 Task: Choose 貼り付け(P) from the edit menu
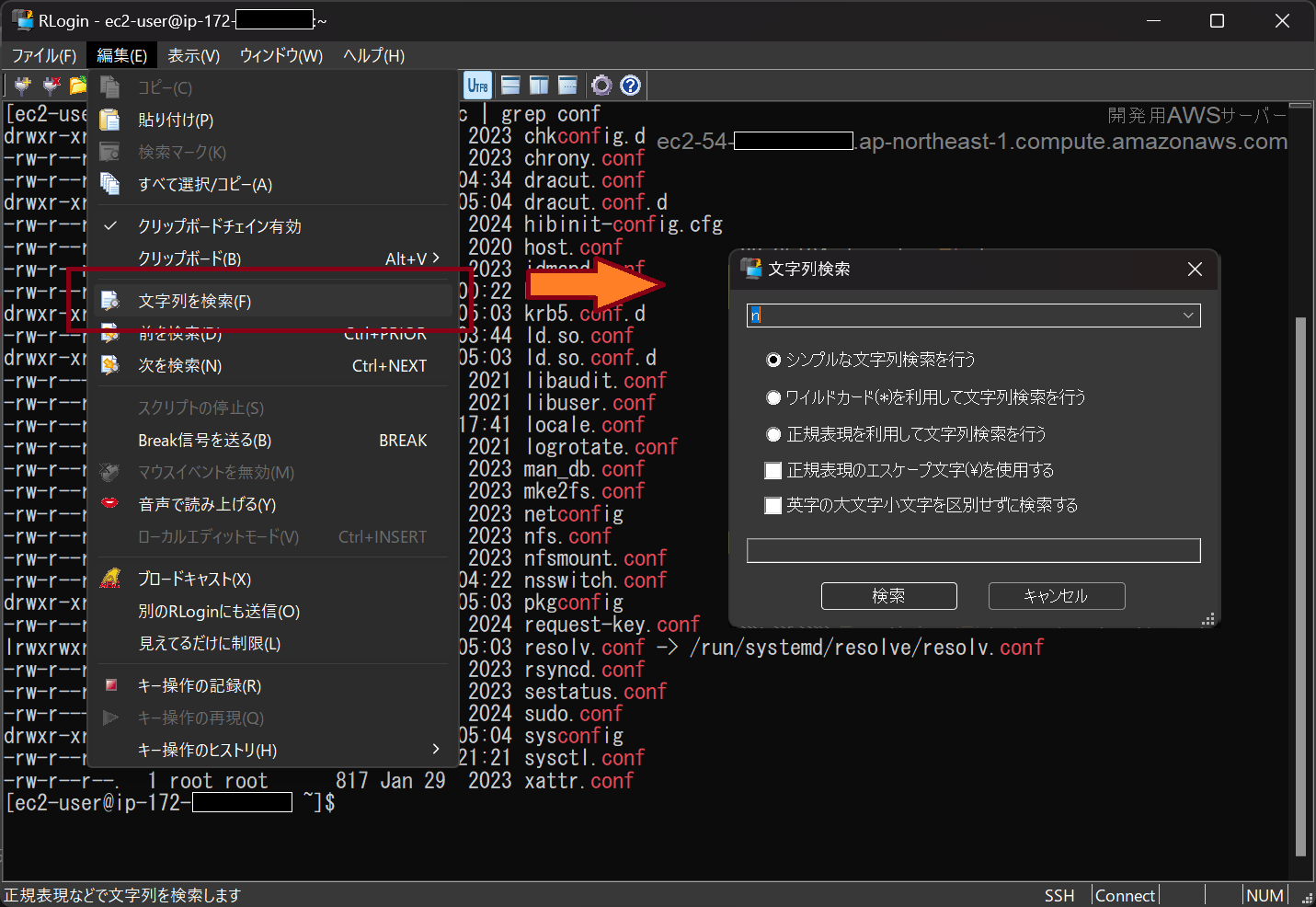click(x=176, y=120)
